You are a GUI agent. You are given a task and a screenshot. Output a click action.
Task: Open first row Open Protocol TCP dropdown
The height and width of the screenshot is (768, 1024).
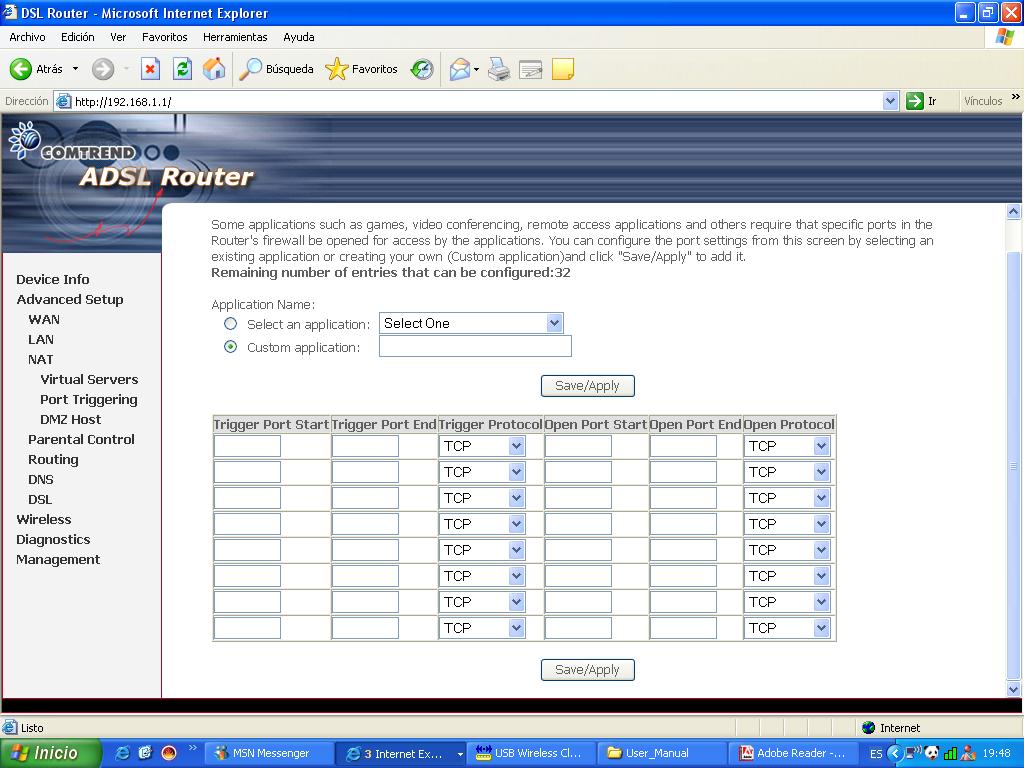(x=787, y=446)
